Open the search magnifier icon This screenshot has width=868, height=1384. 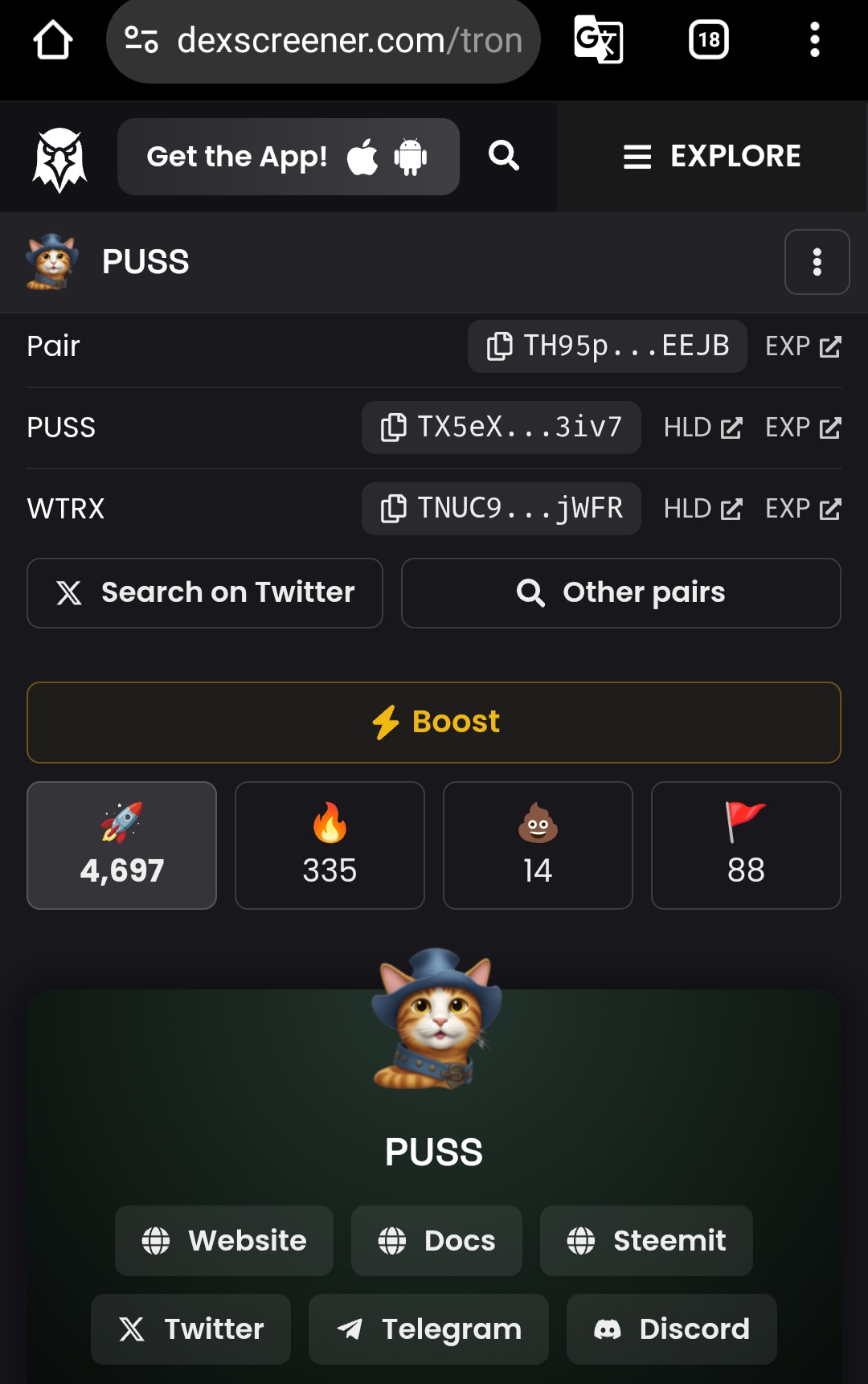pos(504,156)
